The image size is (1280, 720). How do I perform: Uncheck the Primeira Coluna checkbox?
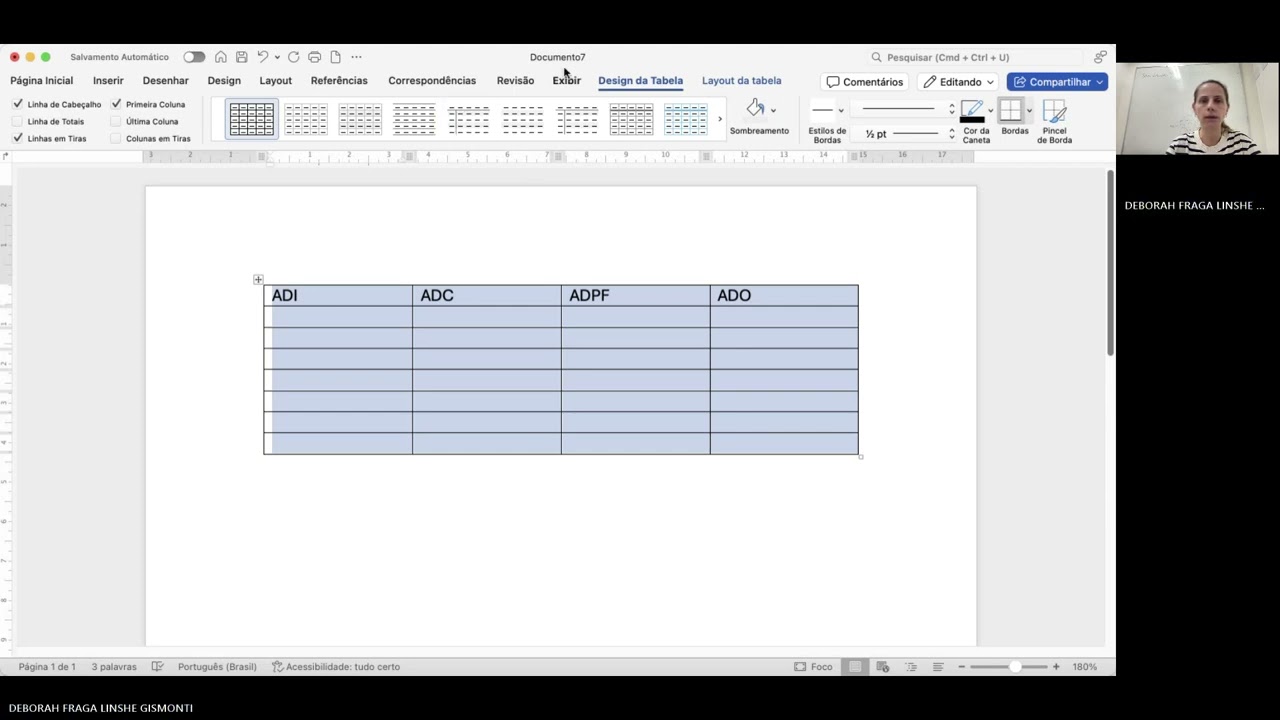tap(116, 104)
